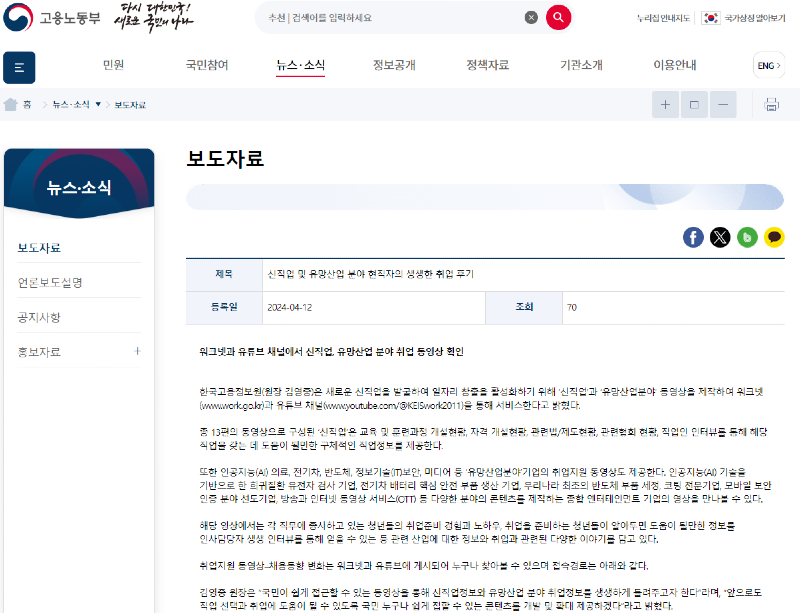
Task: Click the view count 70
Action: (x=571, y=307)
